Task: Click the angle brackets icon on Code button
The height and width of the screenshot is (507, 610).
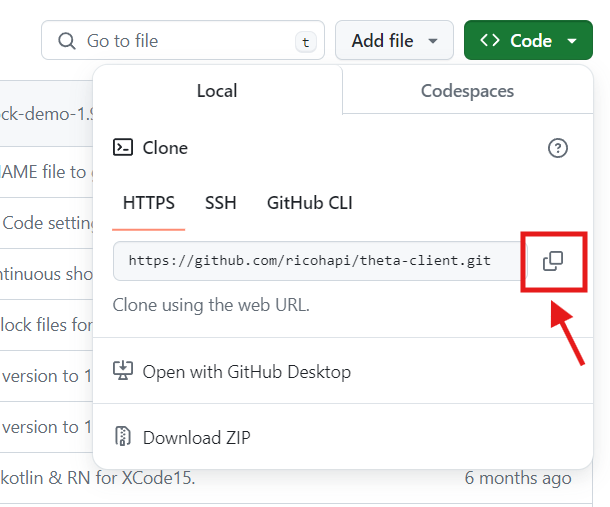Action: coord(490,40)
